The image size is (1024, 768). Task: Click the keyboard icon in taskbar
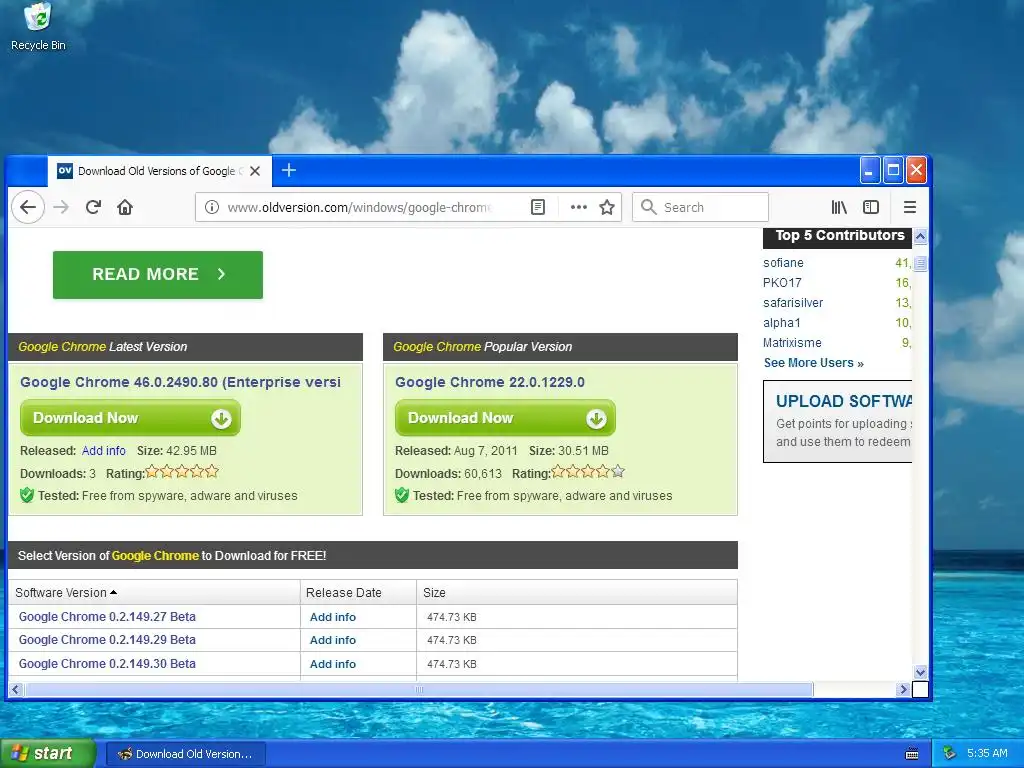pos(912,754)
